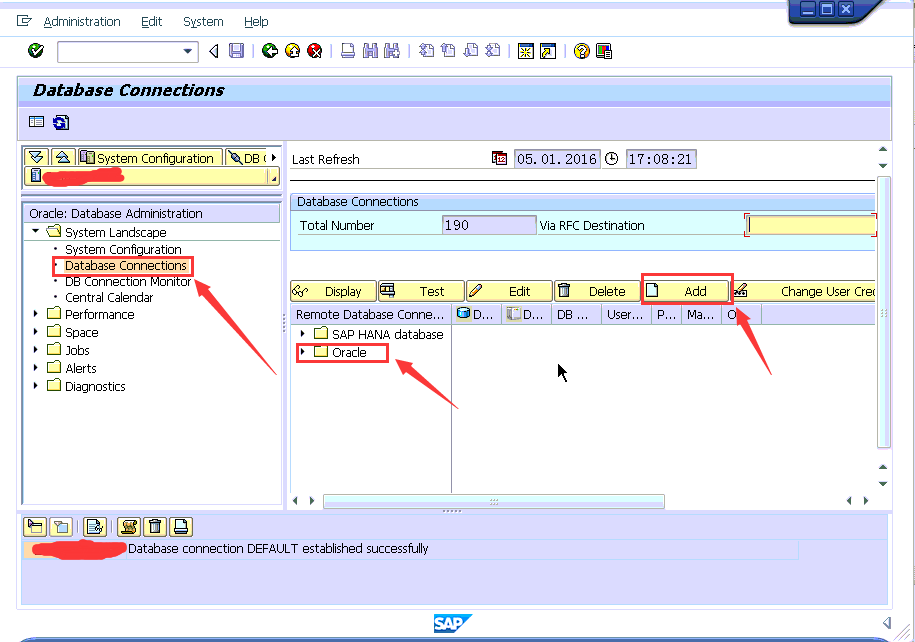Viewport: 915px width, 642px height.
Task: Click the Find Next binoculars icon
Action: tap(392, 51)
